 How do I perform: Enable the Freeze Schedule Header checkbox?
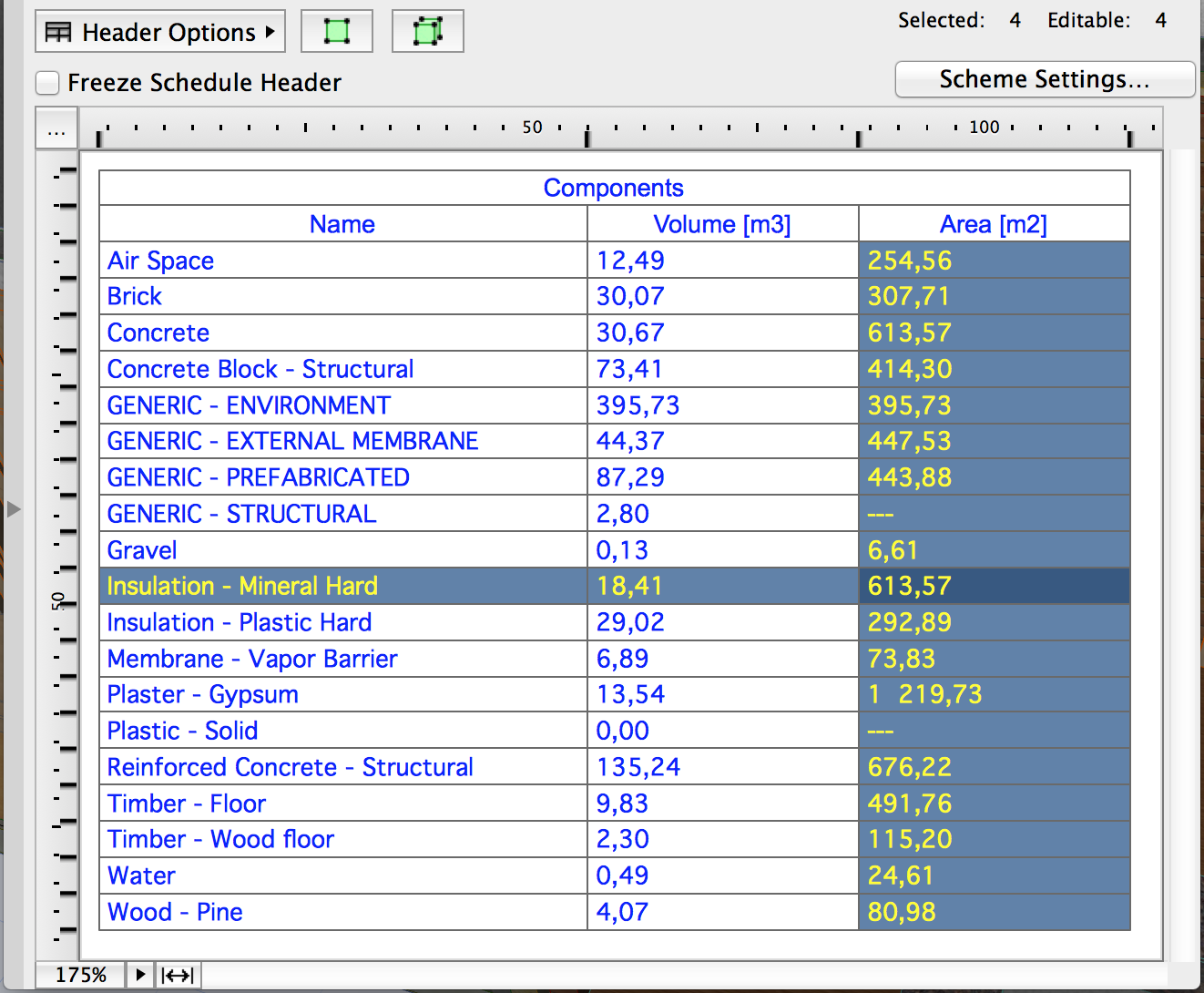(48, 83)
